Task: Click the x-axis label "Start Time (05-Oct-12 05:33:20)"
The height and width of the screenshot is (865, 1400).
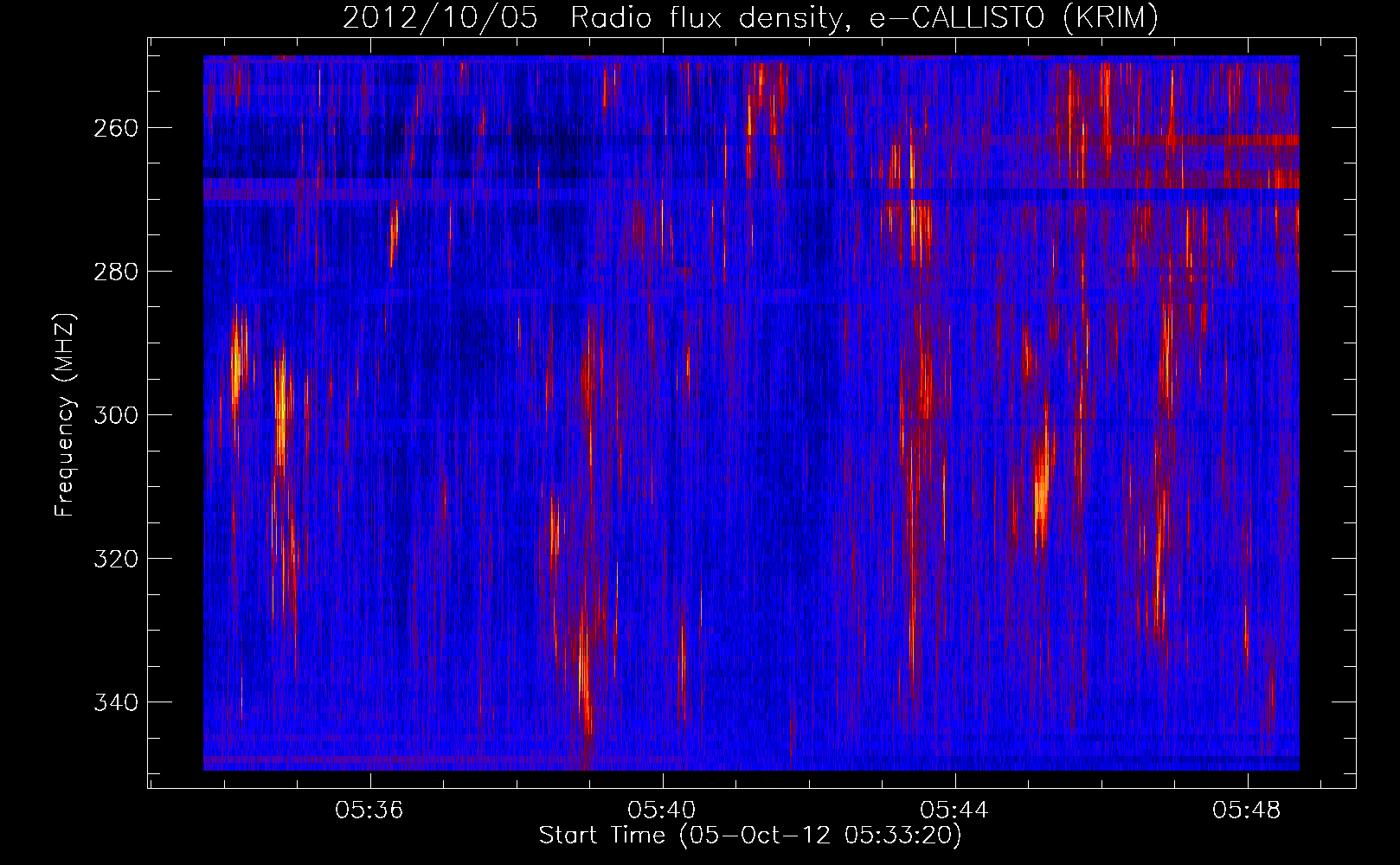Action: click(x=750, y=836)
